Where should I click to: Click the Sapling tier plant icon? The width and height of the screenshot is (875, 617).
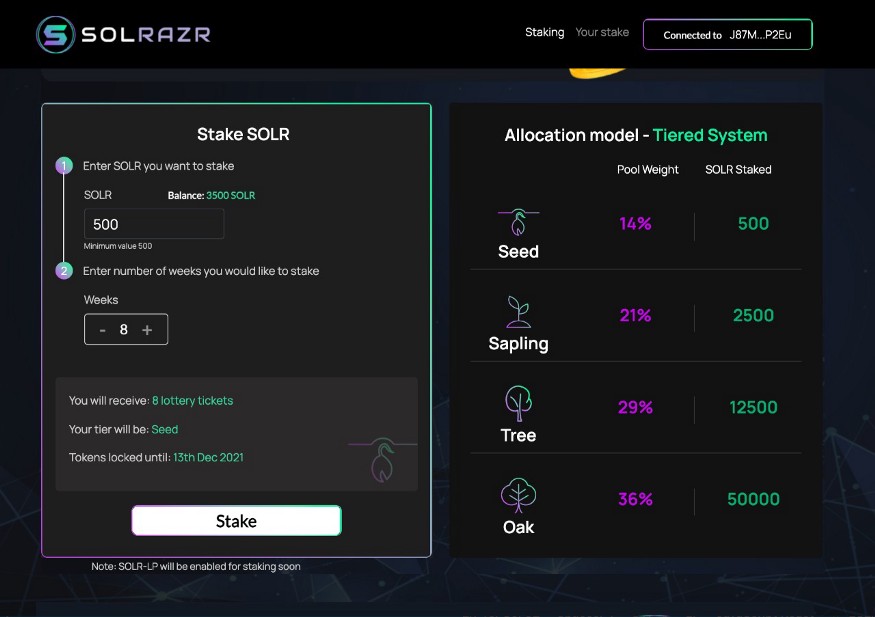(x=518, y=312)
